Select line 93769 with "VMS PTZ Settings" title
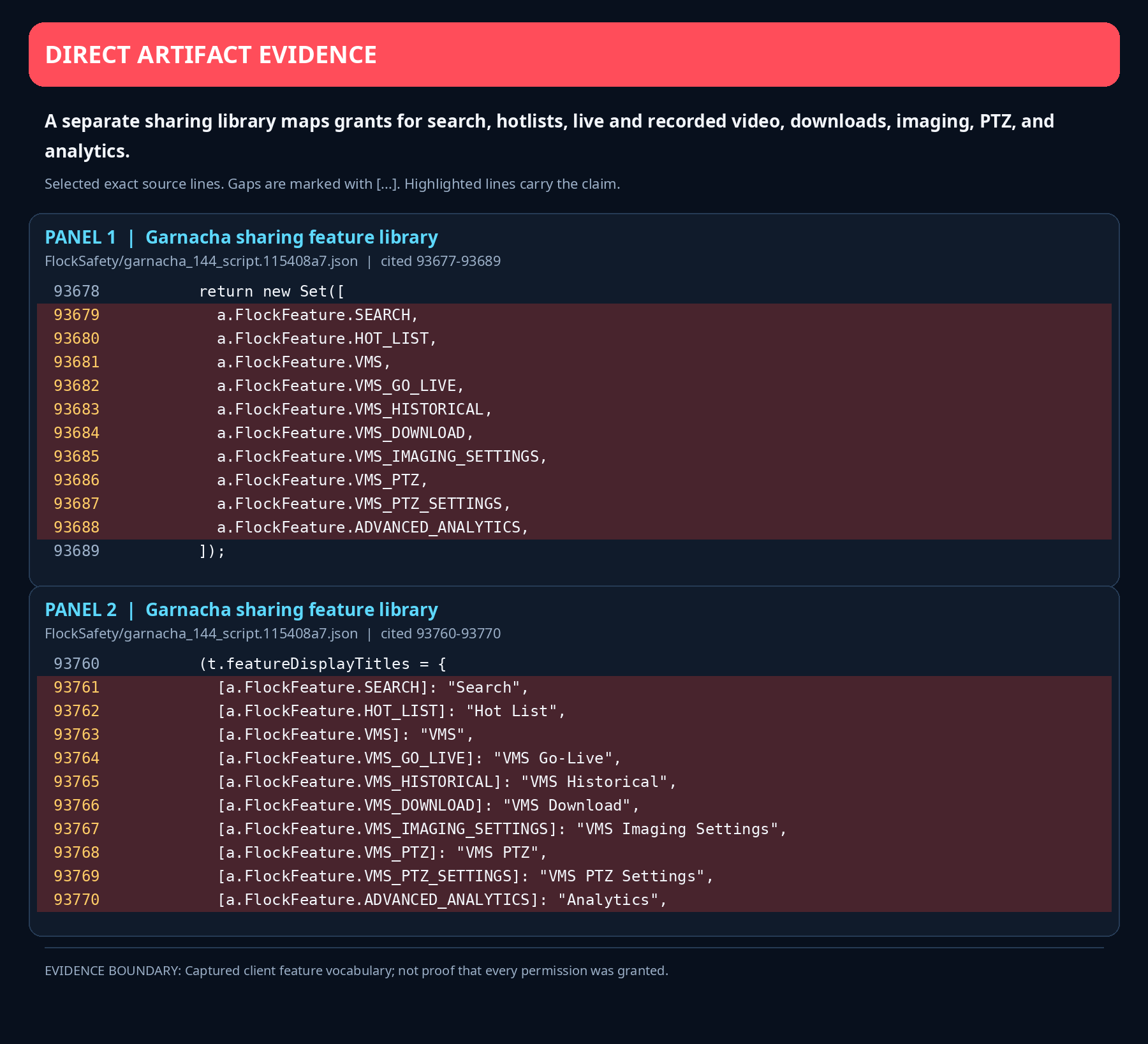Viewport: 1148px width, 1044px height. point(574,876)
